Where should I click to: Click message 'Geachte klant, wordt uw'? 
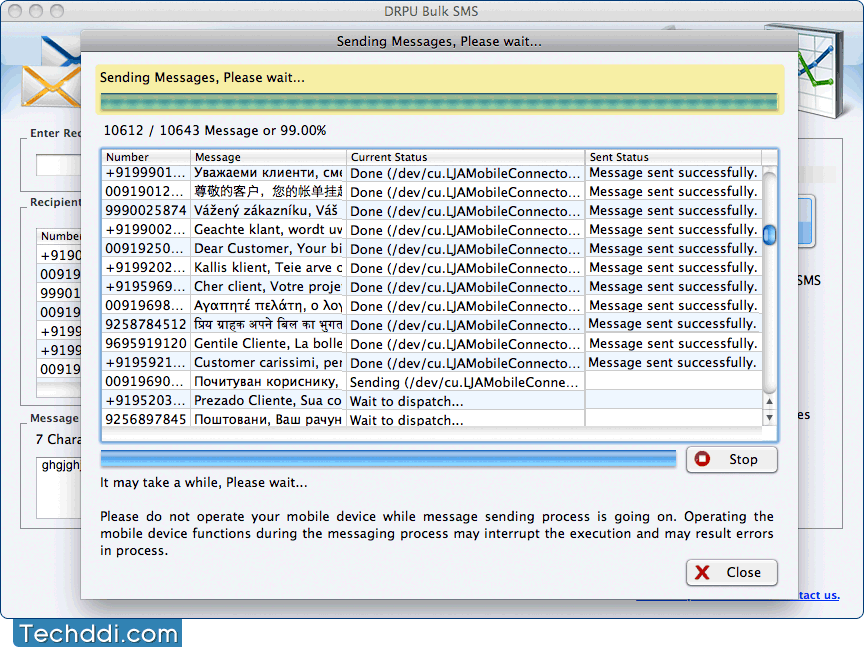(268, 230)
